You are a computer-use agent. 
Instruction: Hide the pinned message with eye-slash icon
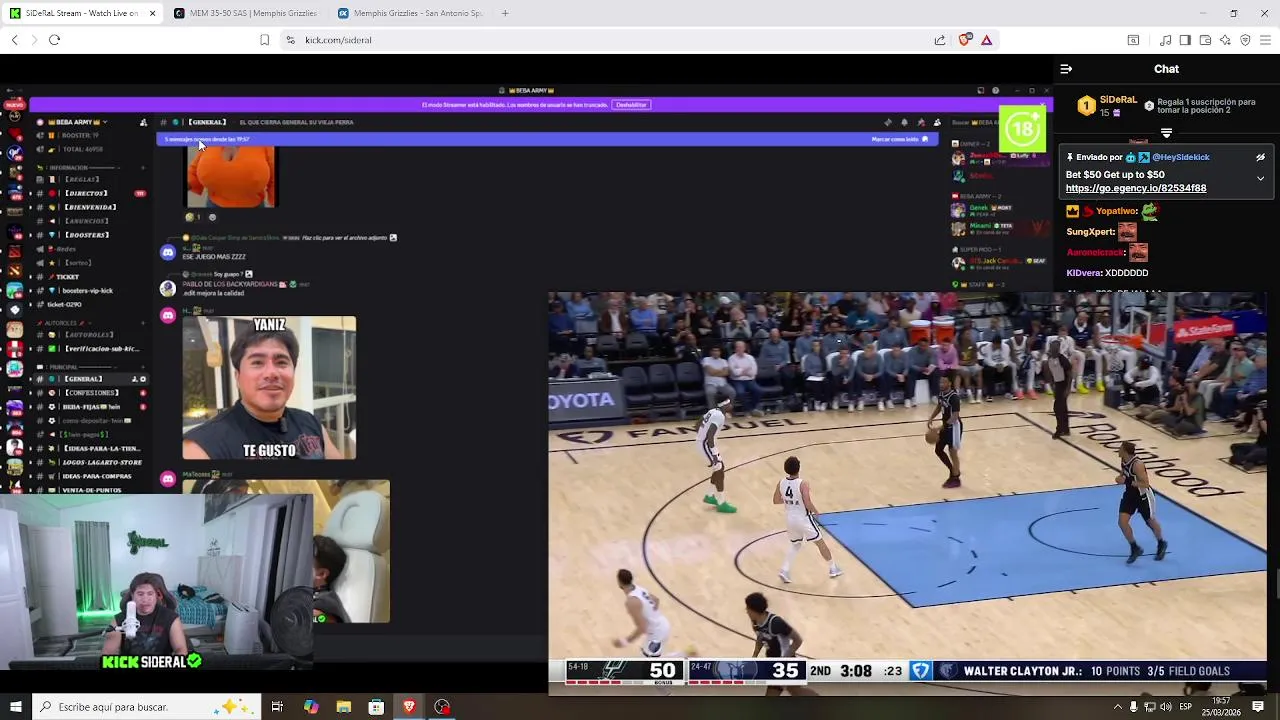point(1260,157)
